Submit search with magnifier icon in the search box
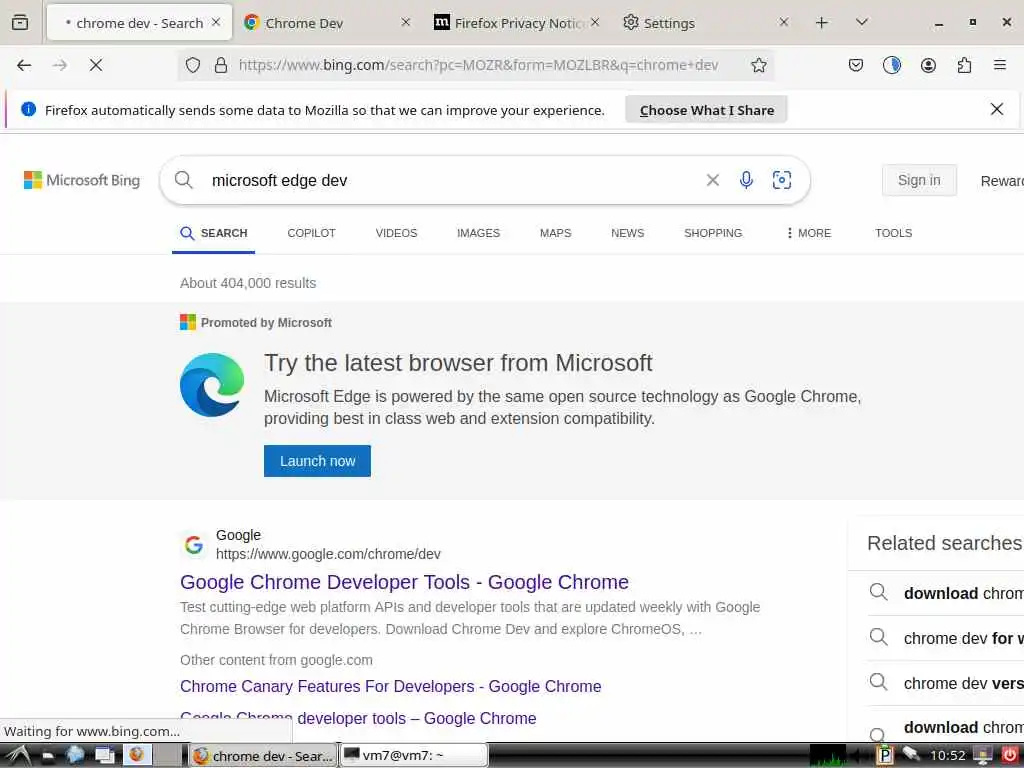The image size is (1024, 768). 184,180
